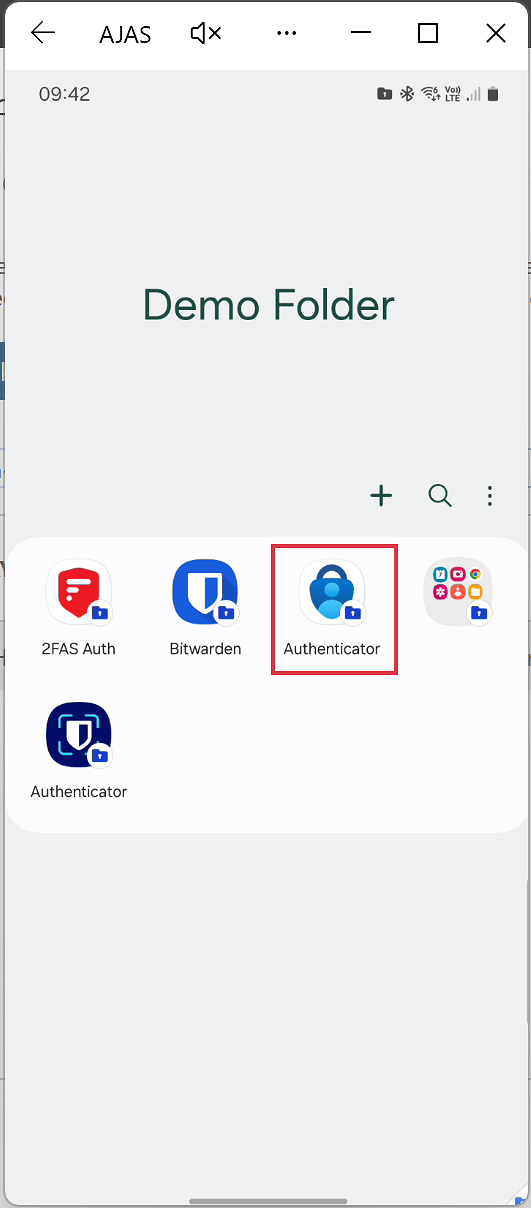Open Microsoft Authenticator with the blue lock icon
Viewport: 531px width, 1208px height.
pyautogui.click(x=332, y=592)
